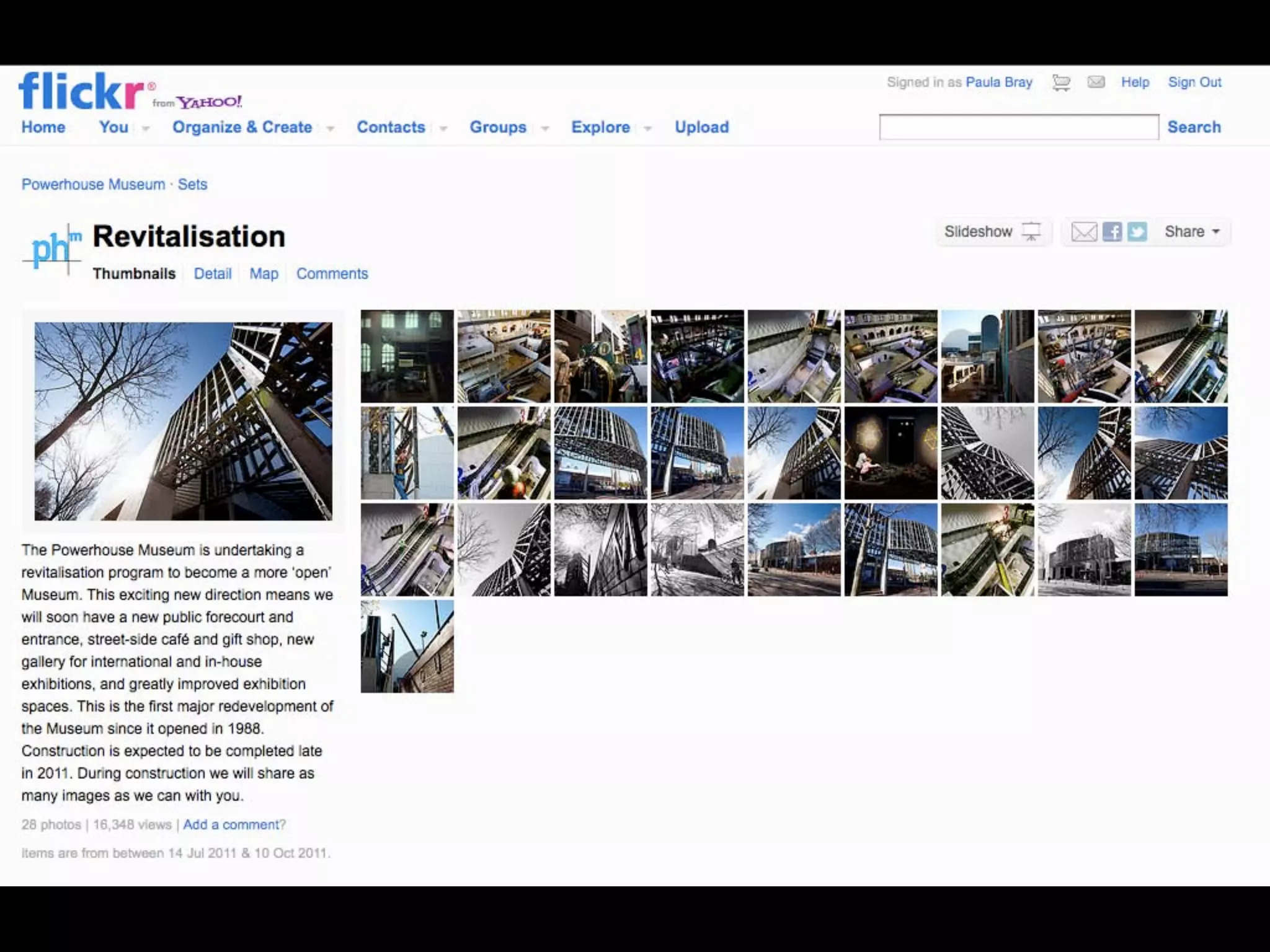Image resolution: width=1270 pixels, height=952 pixels.
Task: Share set via email envelope icon
Action: 1084,232
